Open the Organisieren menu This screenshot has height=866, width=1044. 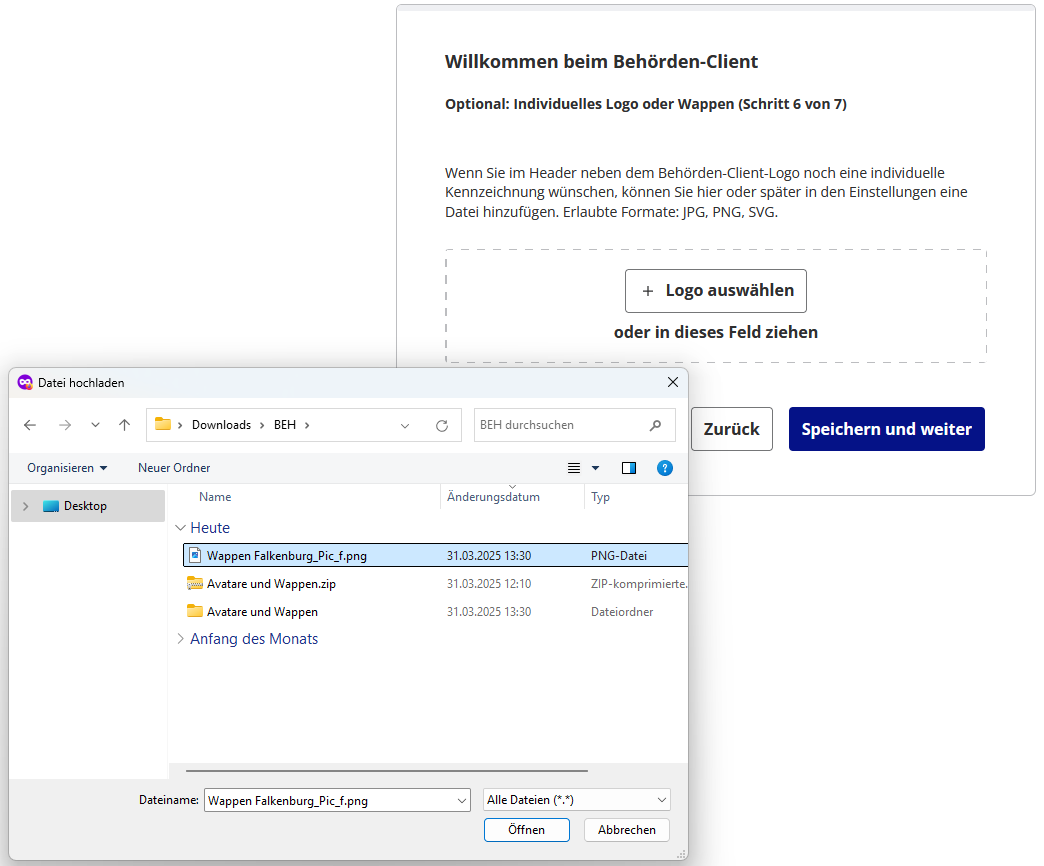(x=67, y=468)
